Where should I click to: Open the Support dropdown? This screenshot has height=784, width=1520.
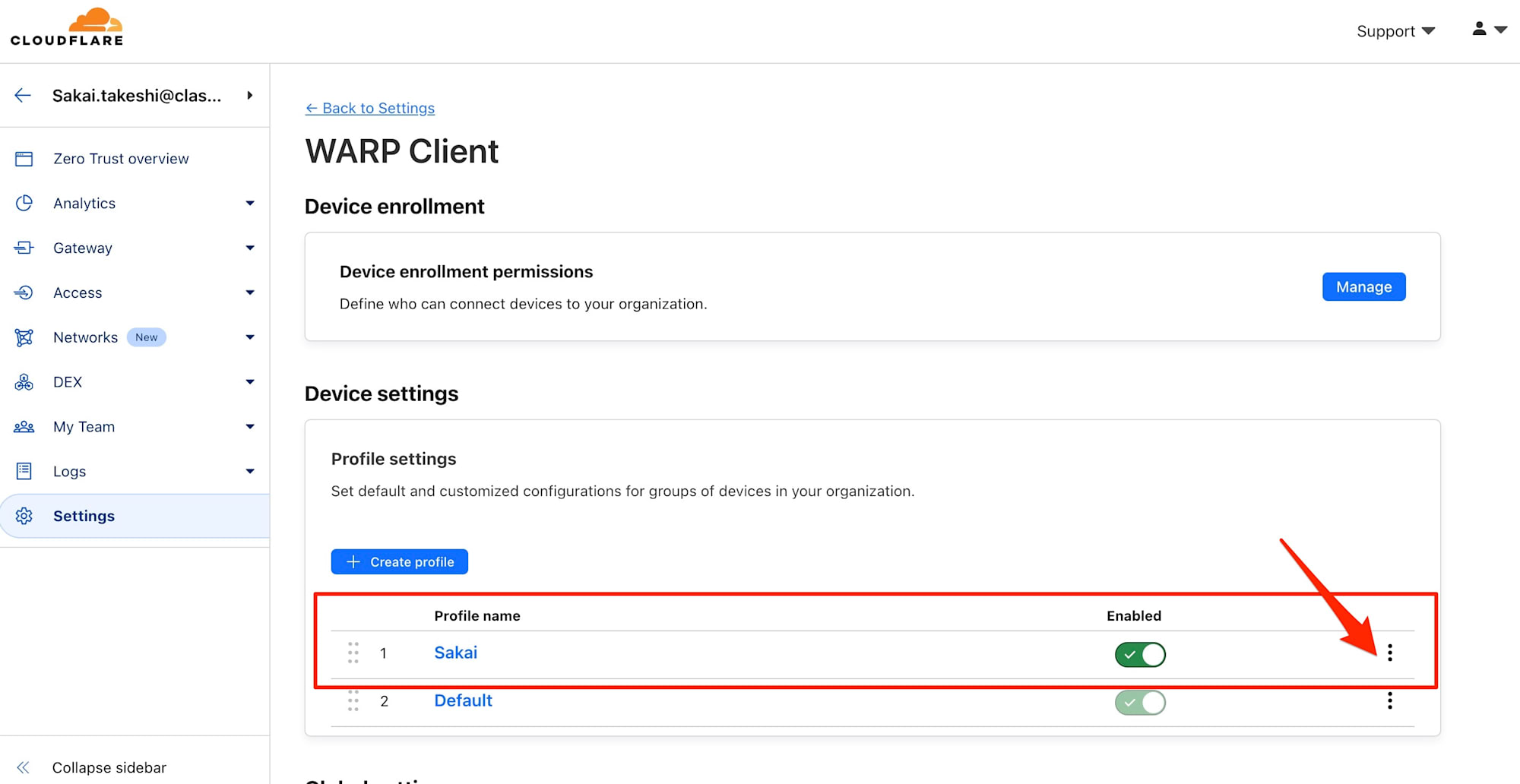[1395, 31]
